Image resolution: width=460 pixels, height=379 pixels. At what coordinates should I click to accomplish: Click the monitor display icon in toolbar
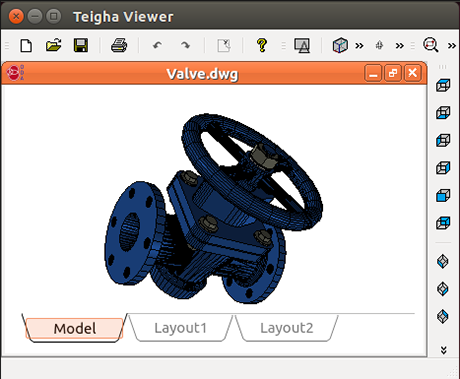pos(302,45)
